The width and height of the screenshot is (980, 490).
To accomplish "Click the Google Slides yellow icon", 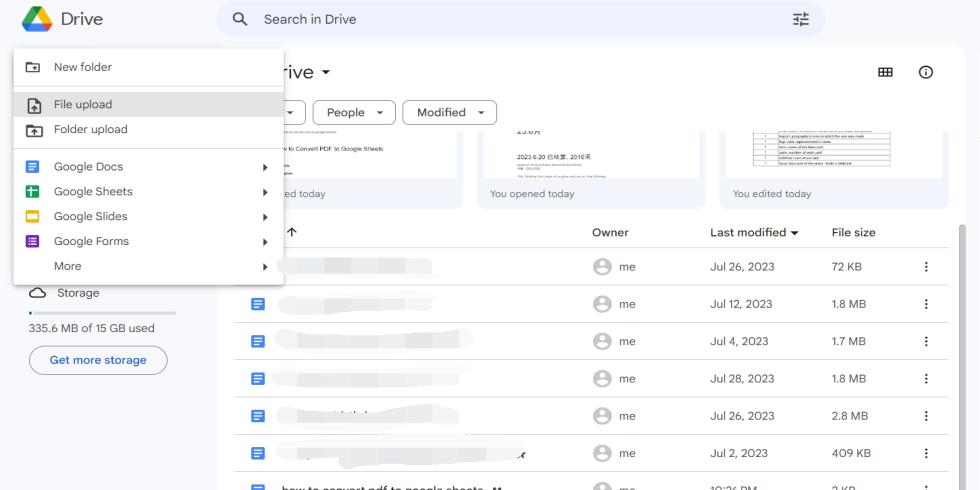I will pyautogui.click(x=32, y=217).
